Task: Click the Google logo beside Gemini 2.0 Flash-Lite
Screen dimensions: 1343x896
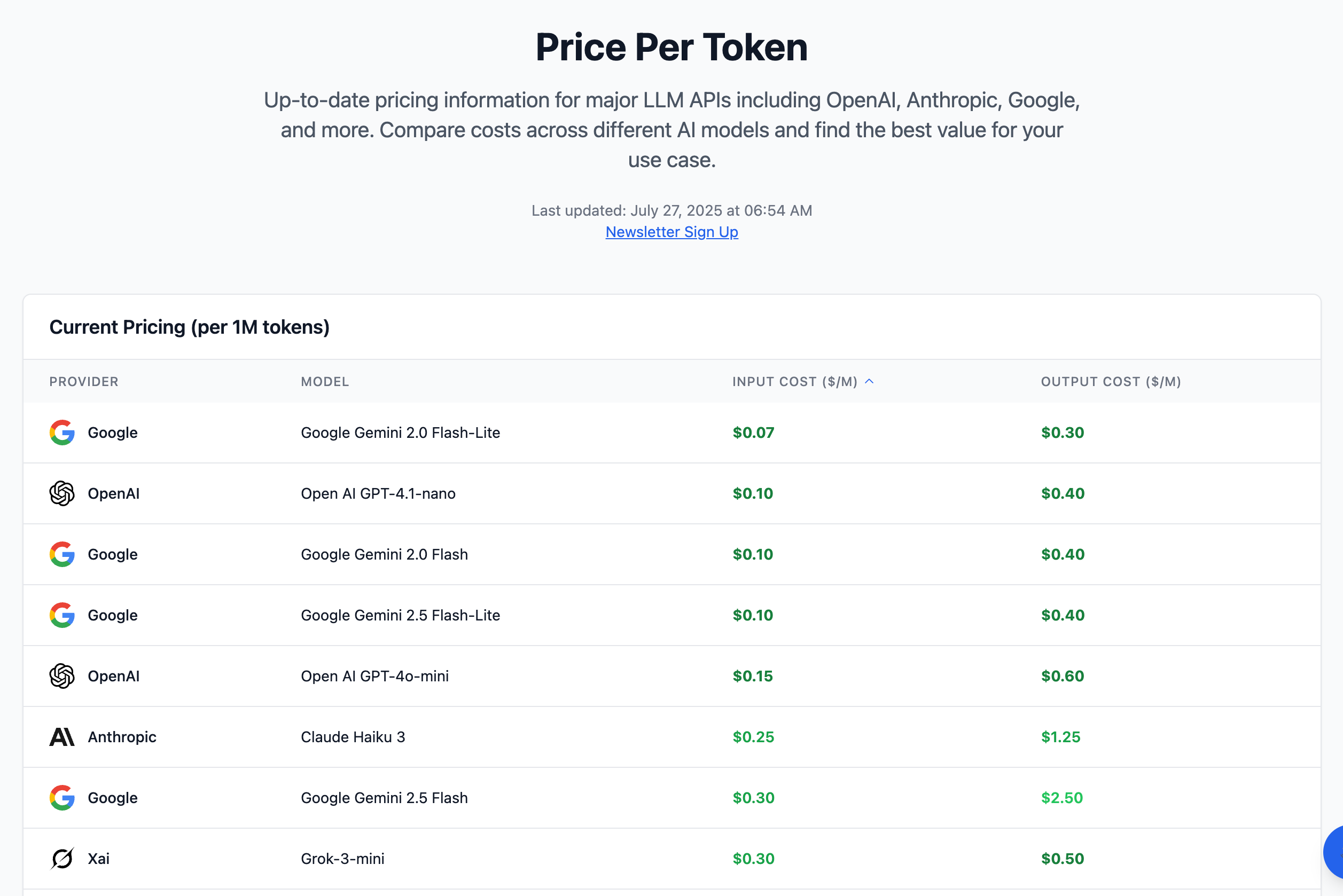Action: click(62, 433)
